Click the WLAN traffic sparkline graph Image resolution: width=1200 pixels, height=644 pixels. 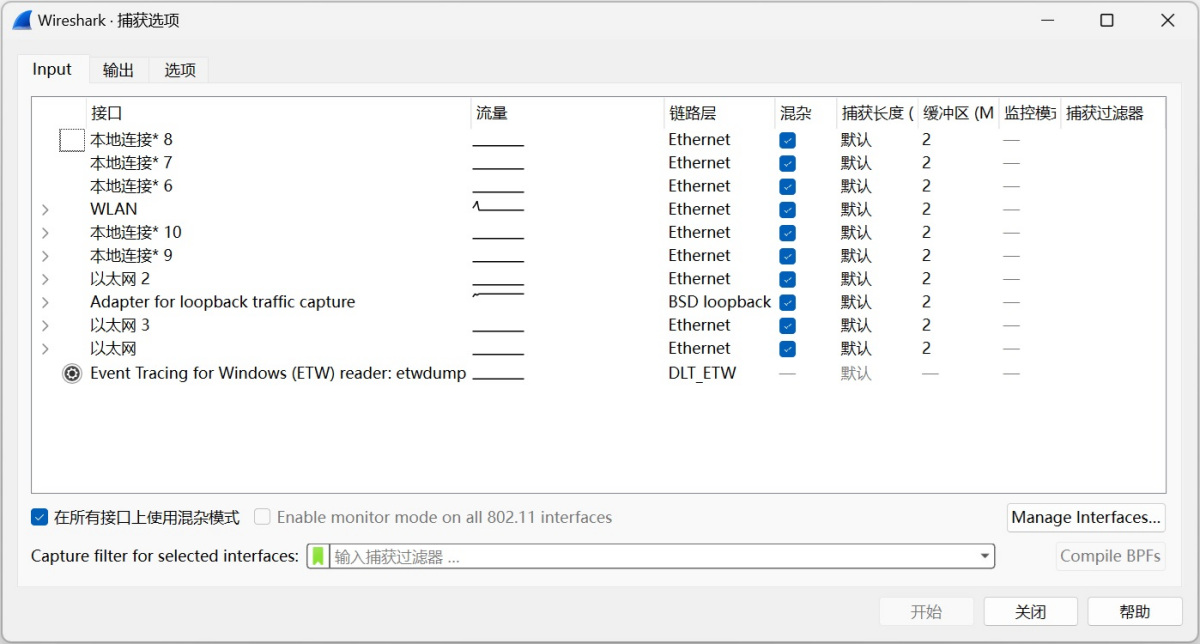tap(498, 208)
